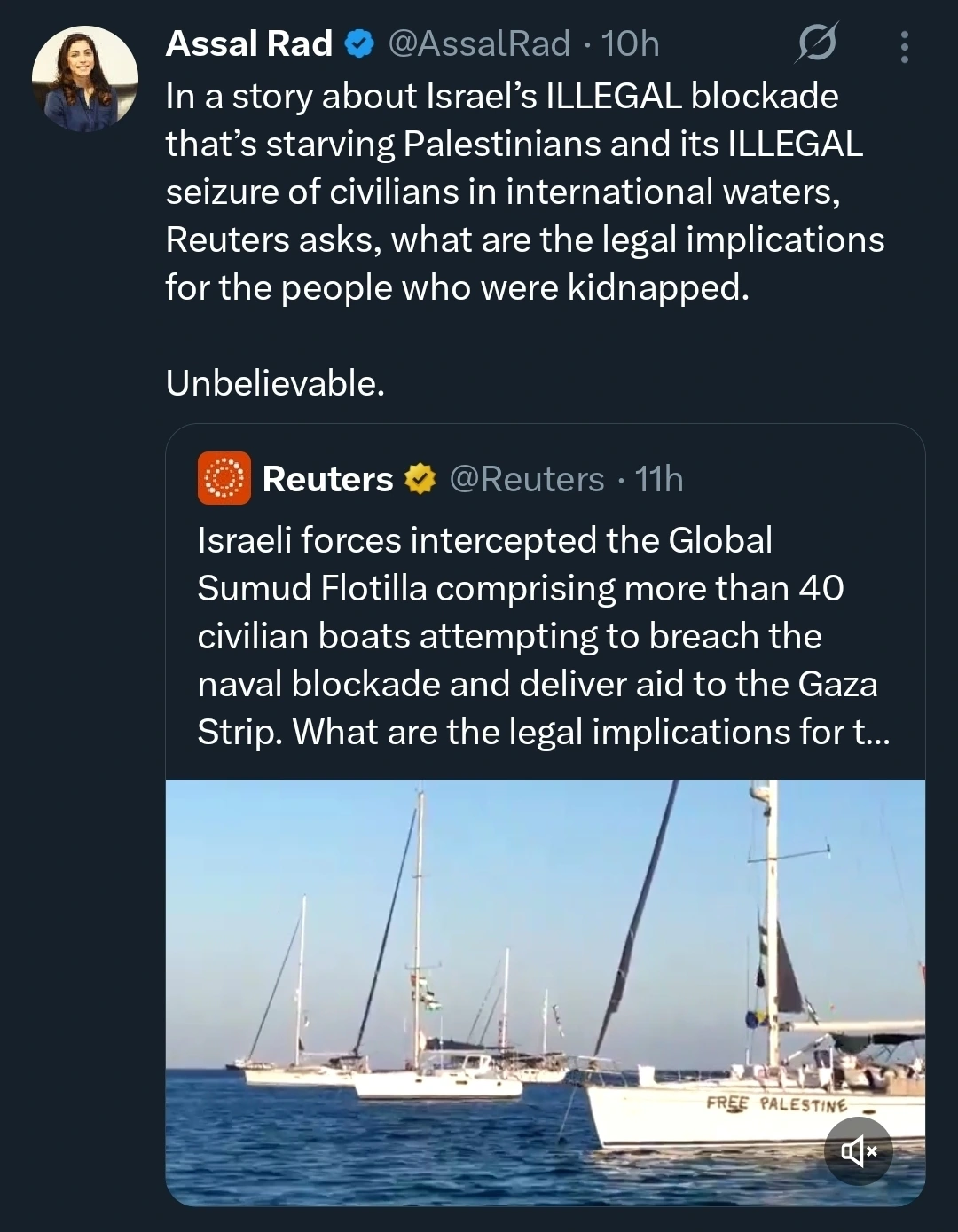Click the gold verified badge beside Reuters
The height and width of the screenshot is (1232, 958).
(420, 480)
